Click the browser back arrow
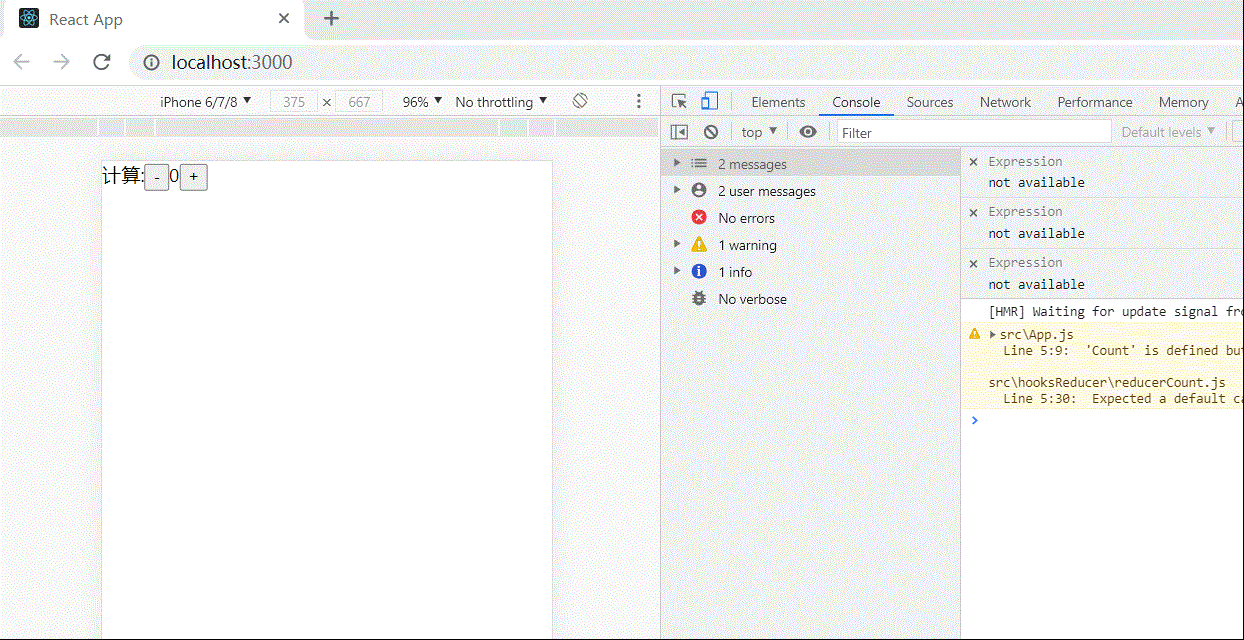The height and width of the screenshot is (640, 1244). tap(21, 62)
